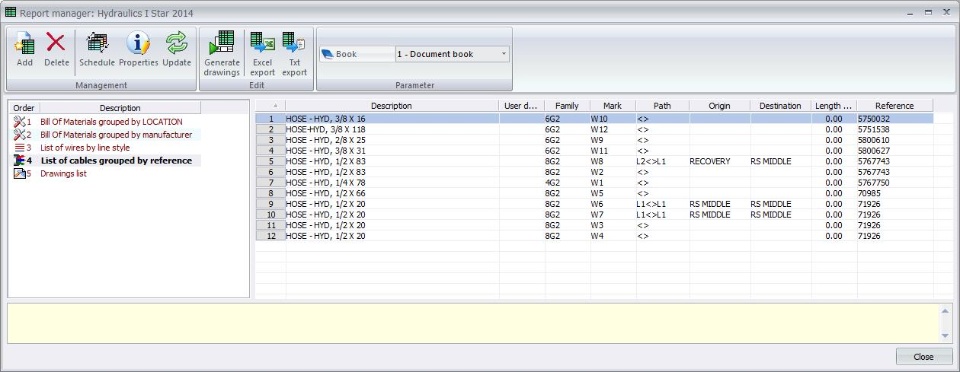The image size is (960, 372).
Task: Export report to Excel
Action: pos(263,54)
